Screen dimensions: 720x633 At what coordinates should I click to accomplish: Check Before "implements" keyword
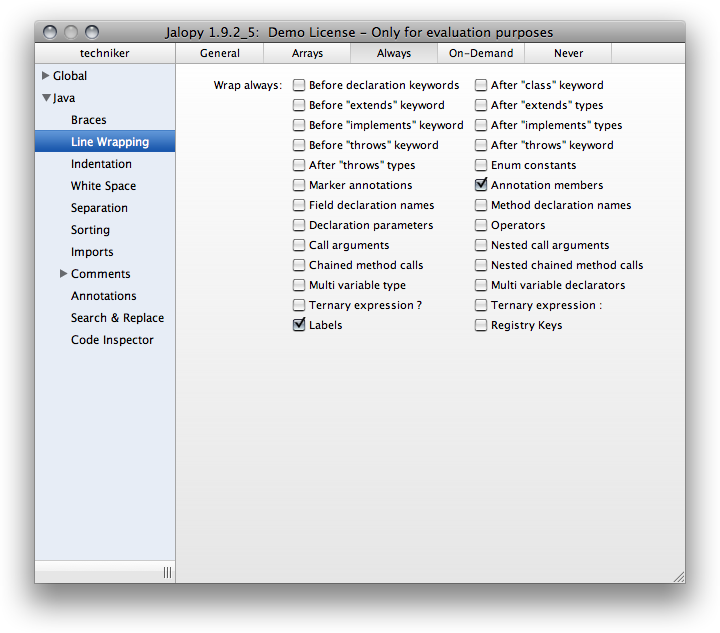click(x=299, y=125)
